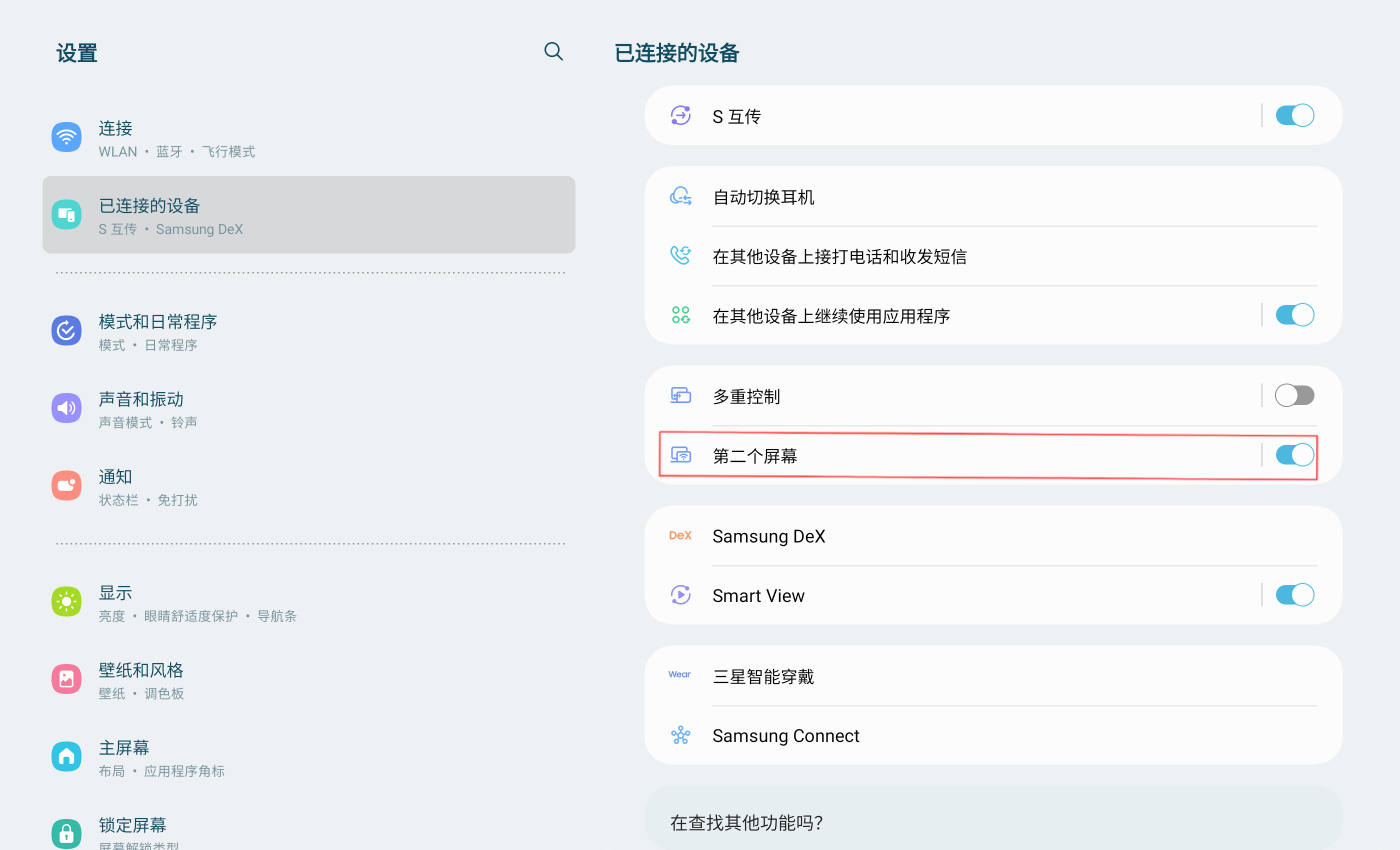Toggle 在其他设备上继续使用应用程序 switch
The height and width of the screenshot is (850, 1400).
[1294, 315]
